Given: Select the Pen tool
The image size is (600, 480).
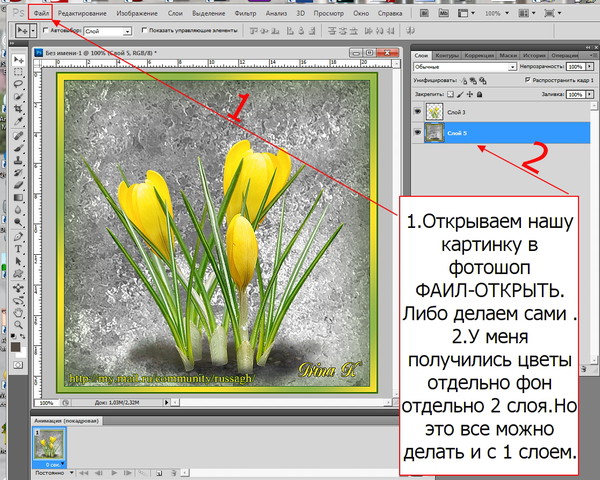Looking at the screenshot, I should pyautogui.click(x=18, y=237).
